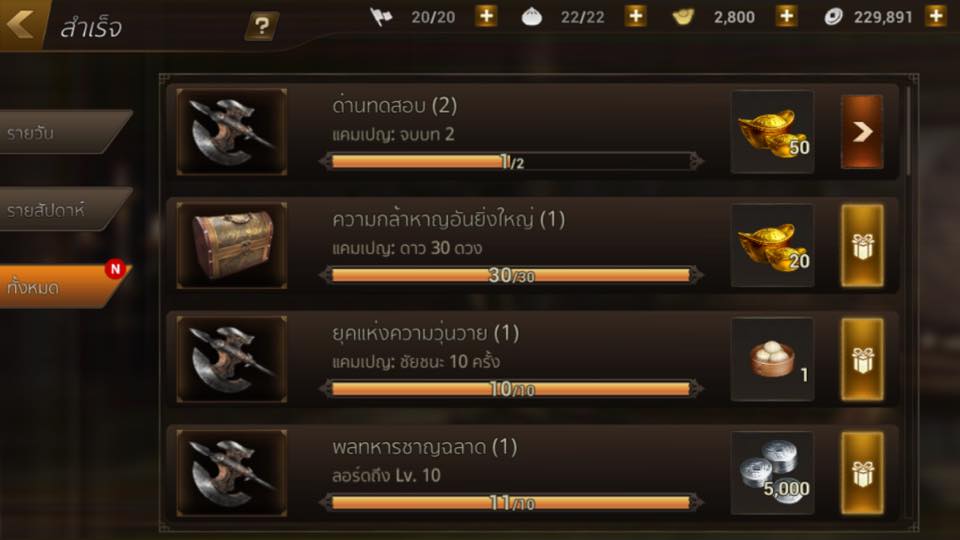960x540 pixels.
Task: Switch to the รายวัน daily tab
Action: click(x=64, y=132)
